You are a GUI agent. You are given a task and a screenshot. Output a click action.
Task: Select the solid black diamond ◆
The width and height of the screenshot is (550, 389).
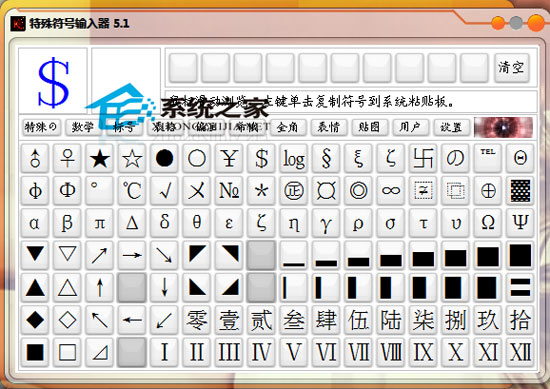point(35,320)
